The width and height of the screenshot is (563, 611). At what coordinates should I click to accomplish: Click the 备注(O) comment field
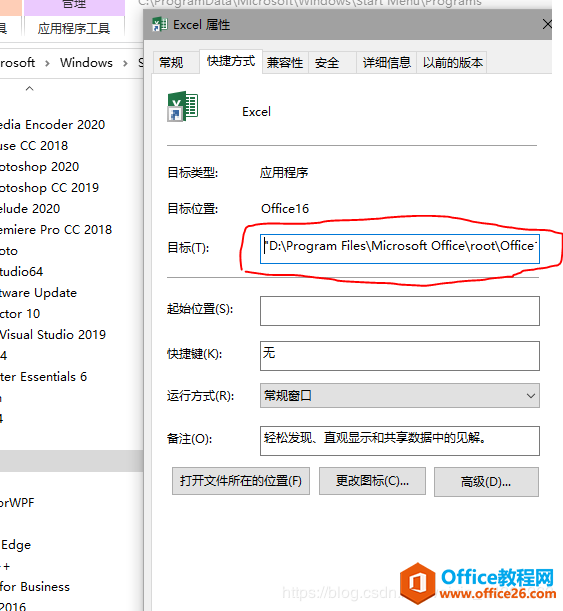[x=400, y=441]
